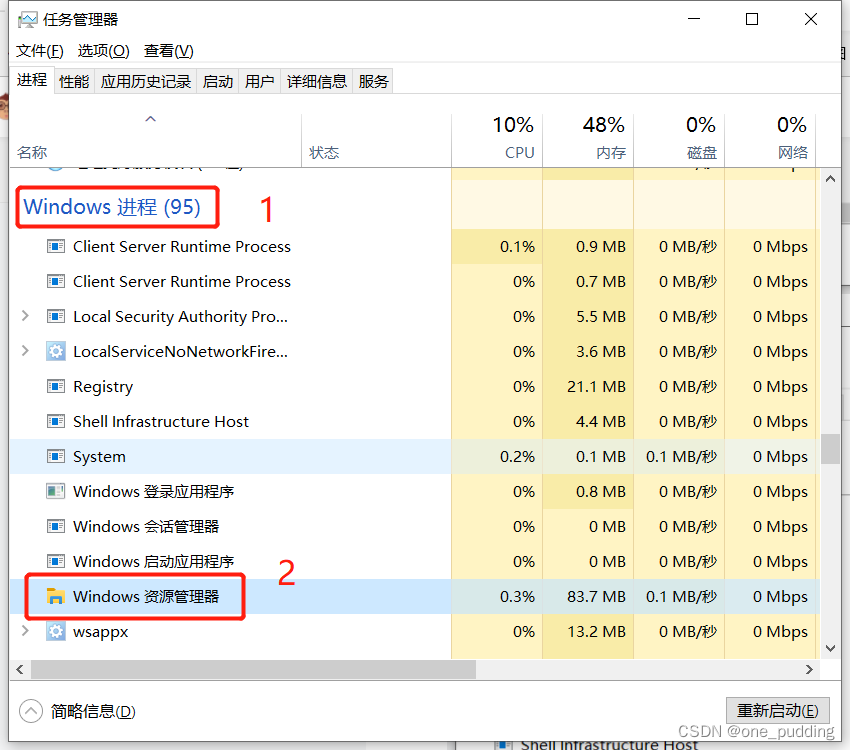Sort by the 名称 column header
Image resolution: width=850 pixels, height=750 pixels.
tap(156, 140)
